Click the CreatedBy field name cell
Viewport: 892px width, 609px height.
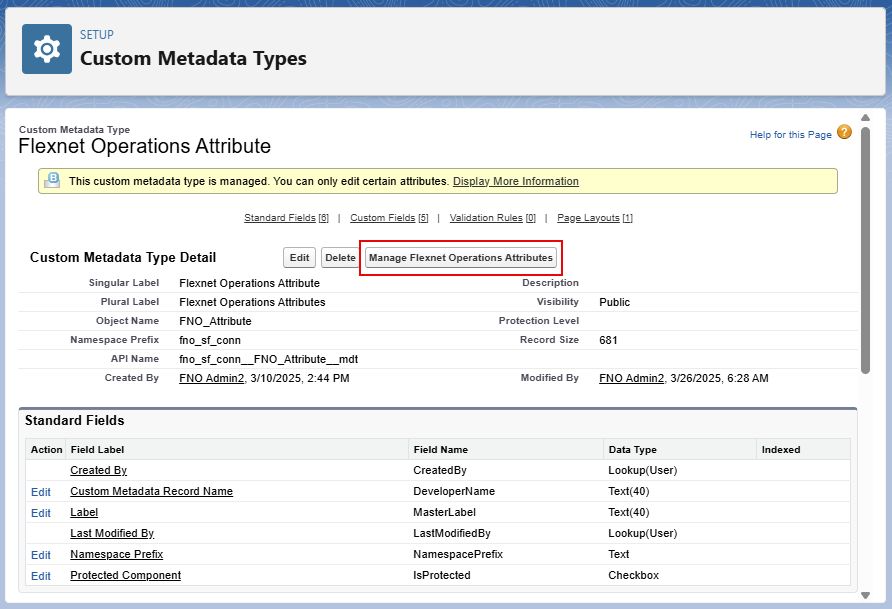tap(440, 470)
